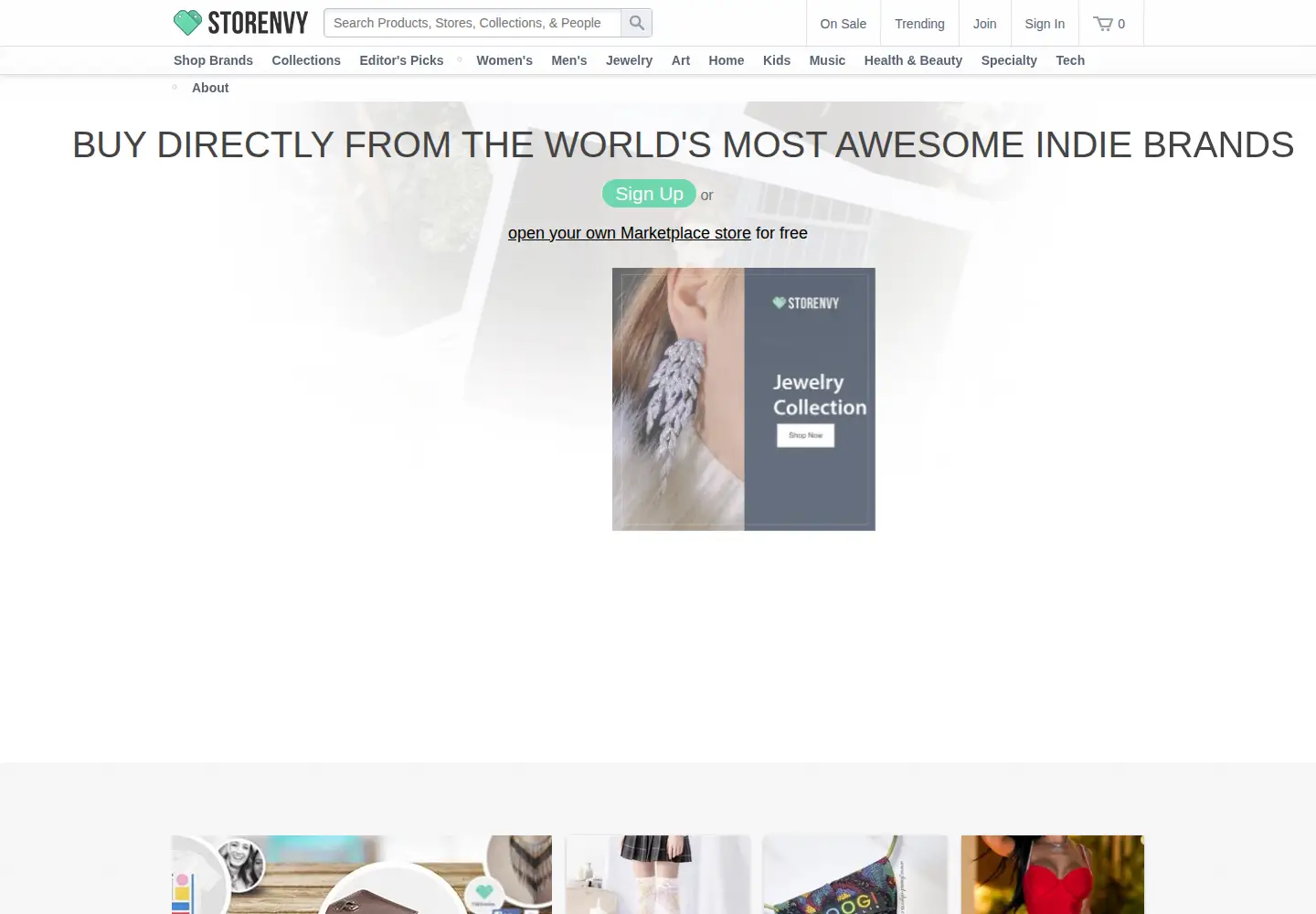The width and height of the screenshot is (1316, 914).
Task: Open the Jewelry category
Action: (629, 60)
